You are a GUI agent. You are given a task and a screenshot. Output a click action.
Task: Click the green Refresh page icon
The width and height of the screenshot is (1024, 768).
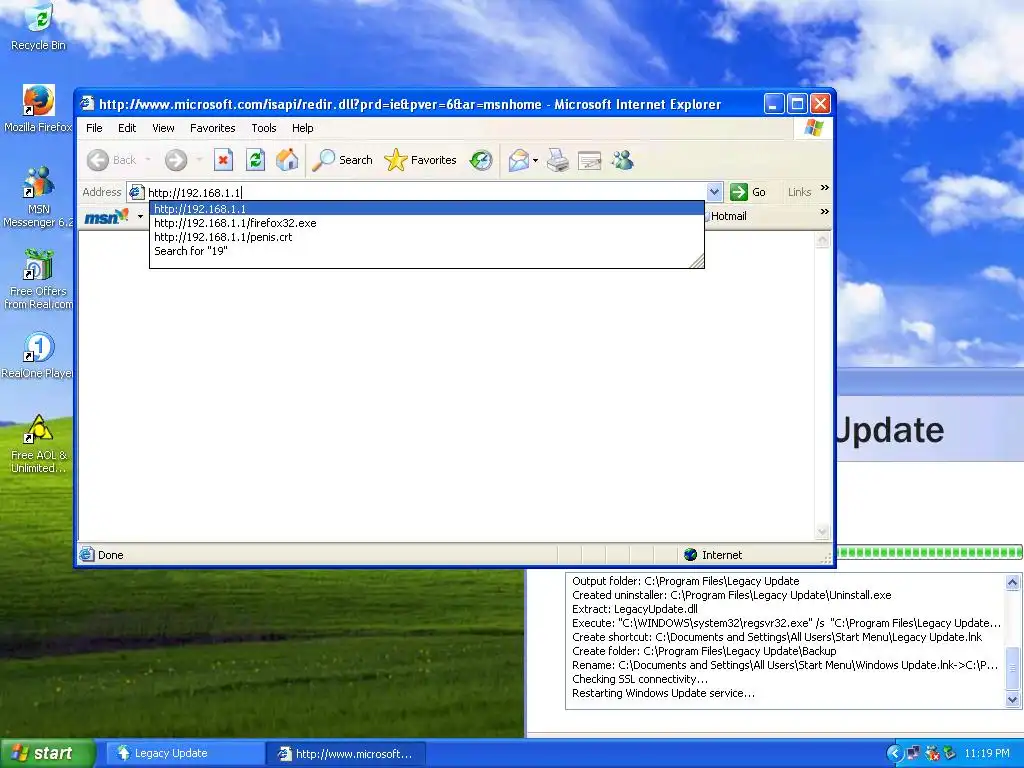(255, 160)
